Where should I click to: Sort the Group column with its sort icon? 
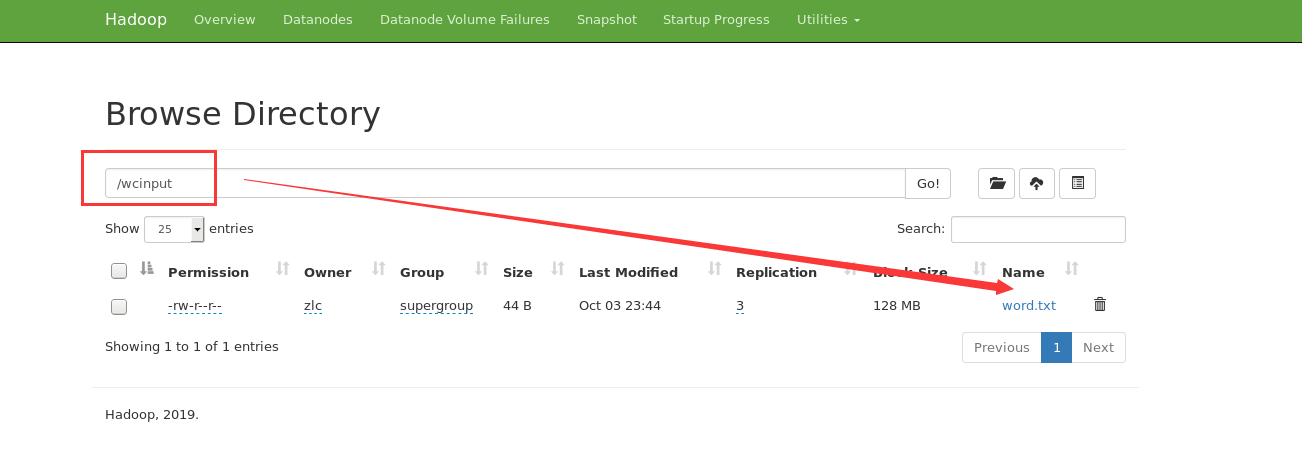point(481,269)
